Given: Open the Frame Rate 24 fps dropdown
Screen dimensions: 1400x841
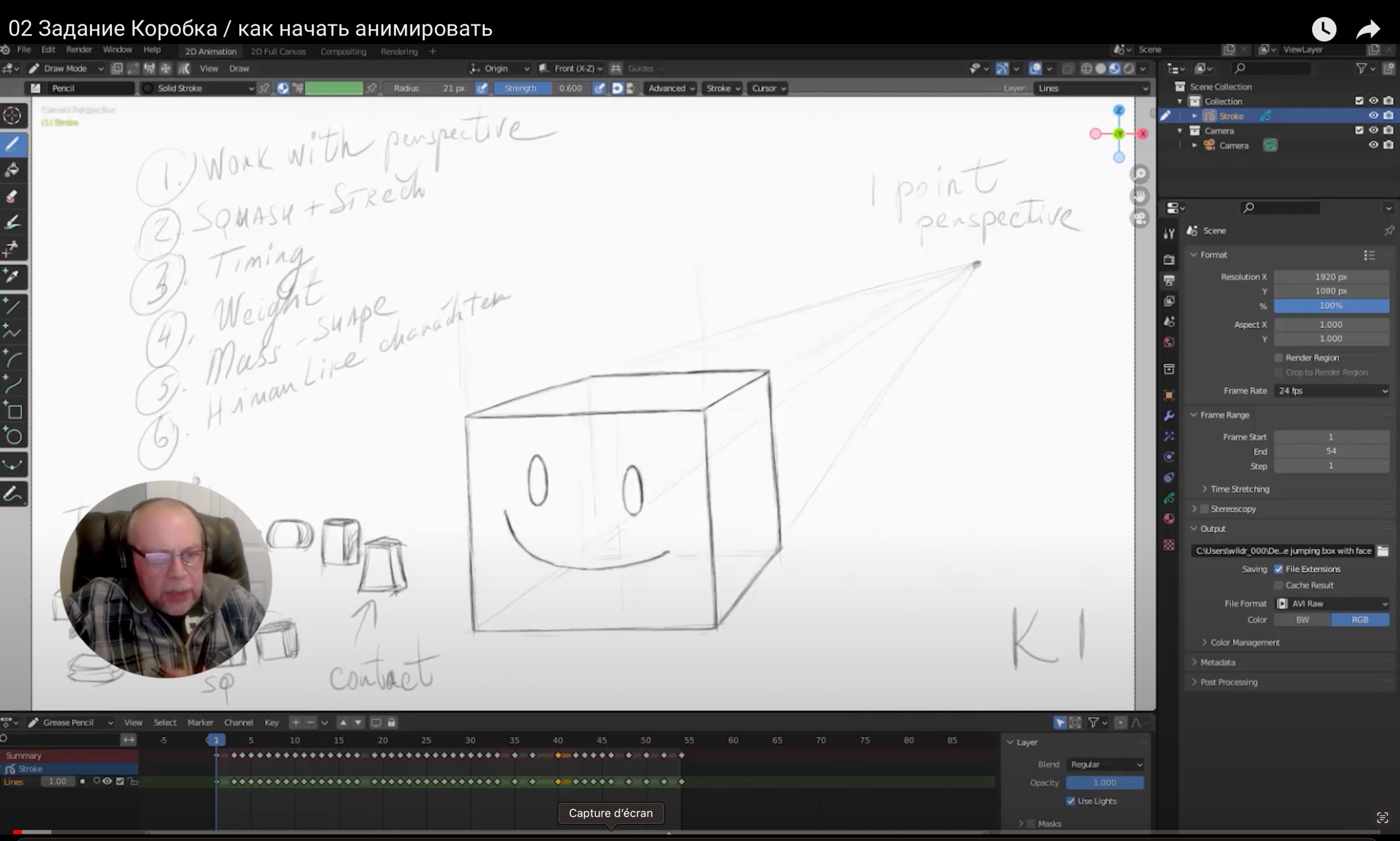Looking at the screenshot, I should [x=1331, y=391].
